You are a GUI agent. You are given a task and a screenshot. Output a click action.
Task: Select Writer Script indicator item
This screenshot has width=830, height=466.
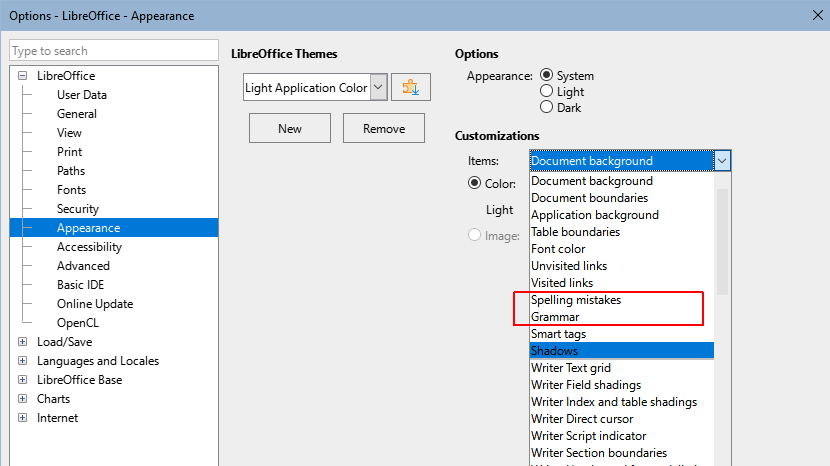tap(622, 435)
